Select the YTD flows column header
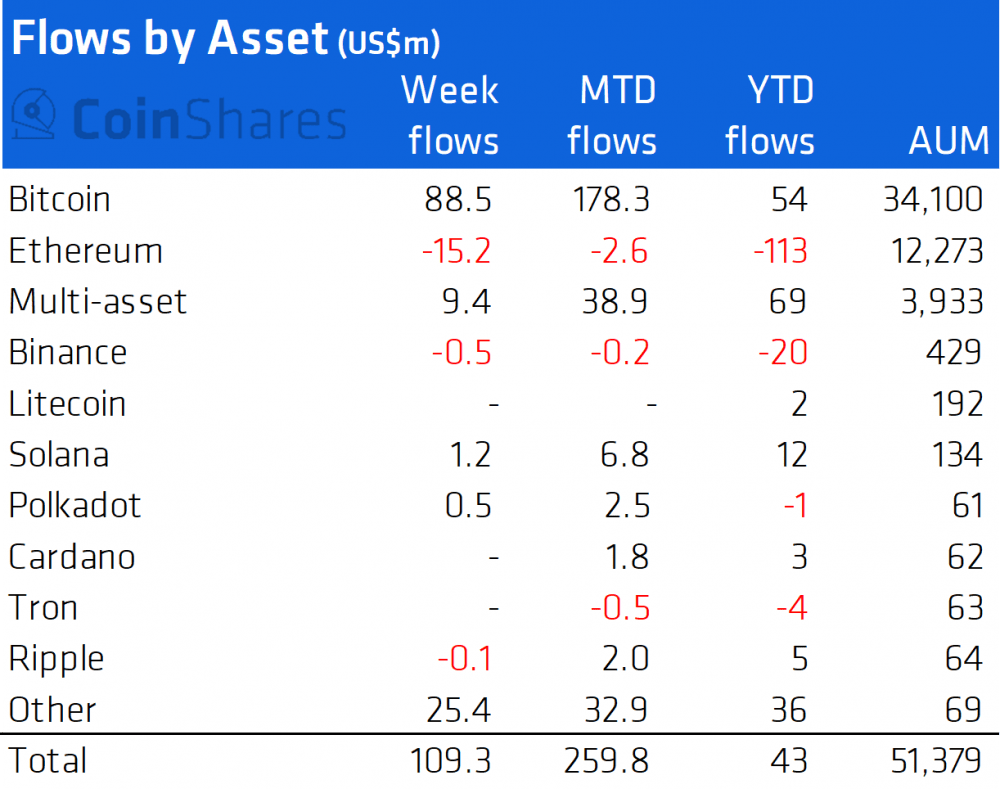 pyautogui.click(x=770, y=116)
